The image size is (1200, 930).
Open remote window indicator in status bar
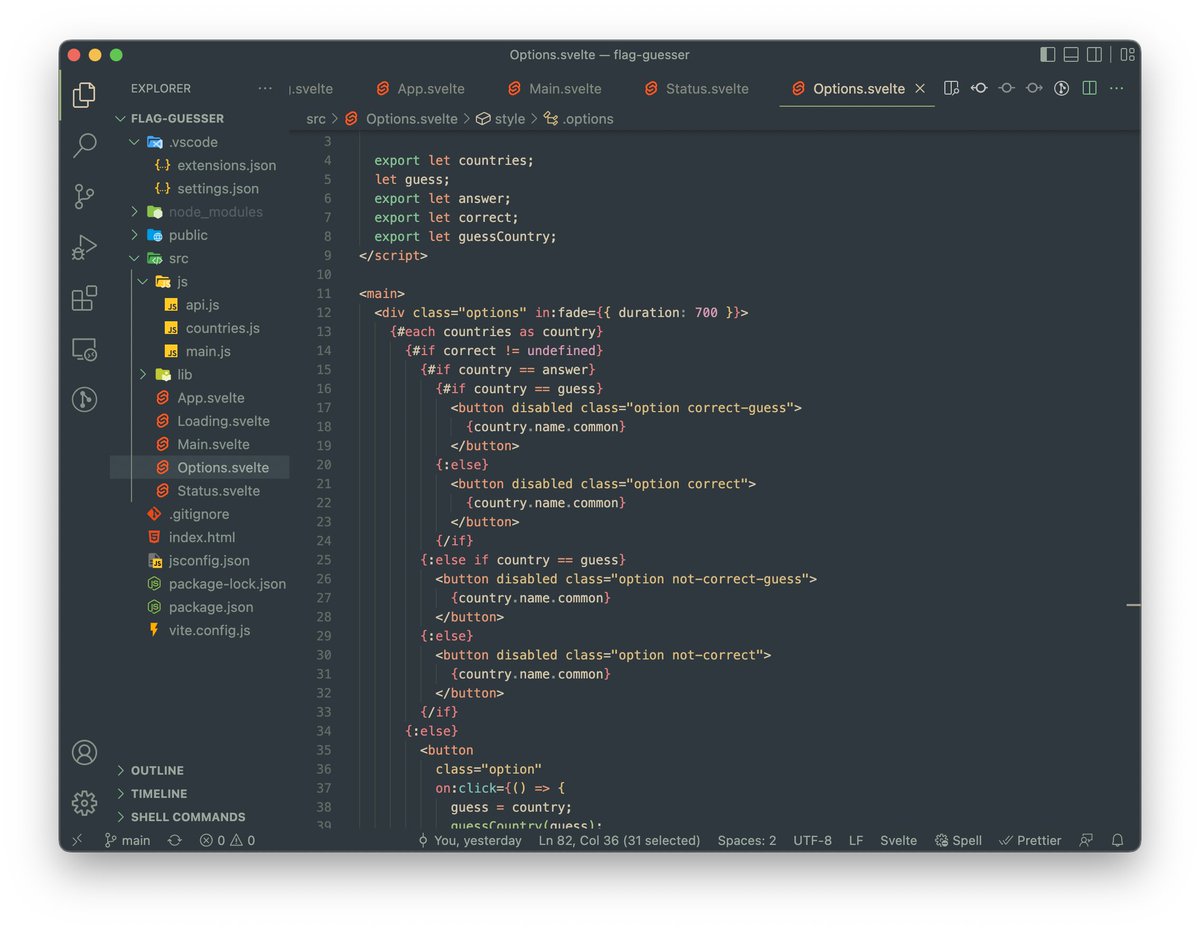(78, 841)
